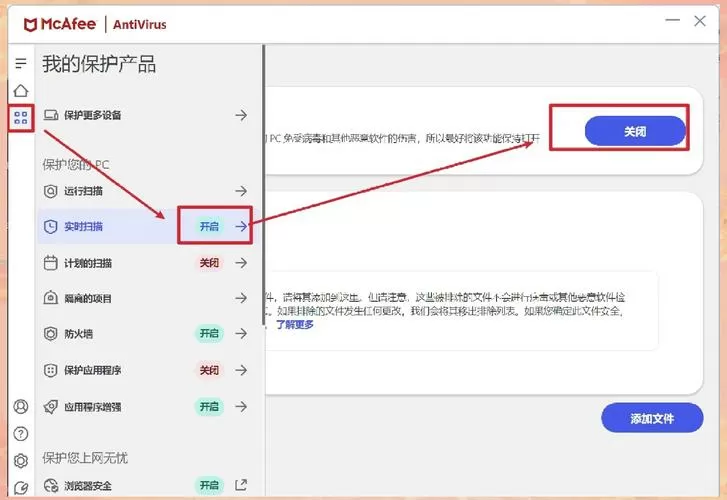Select 实时扫描 menu entry

146,226
